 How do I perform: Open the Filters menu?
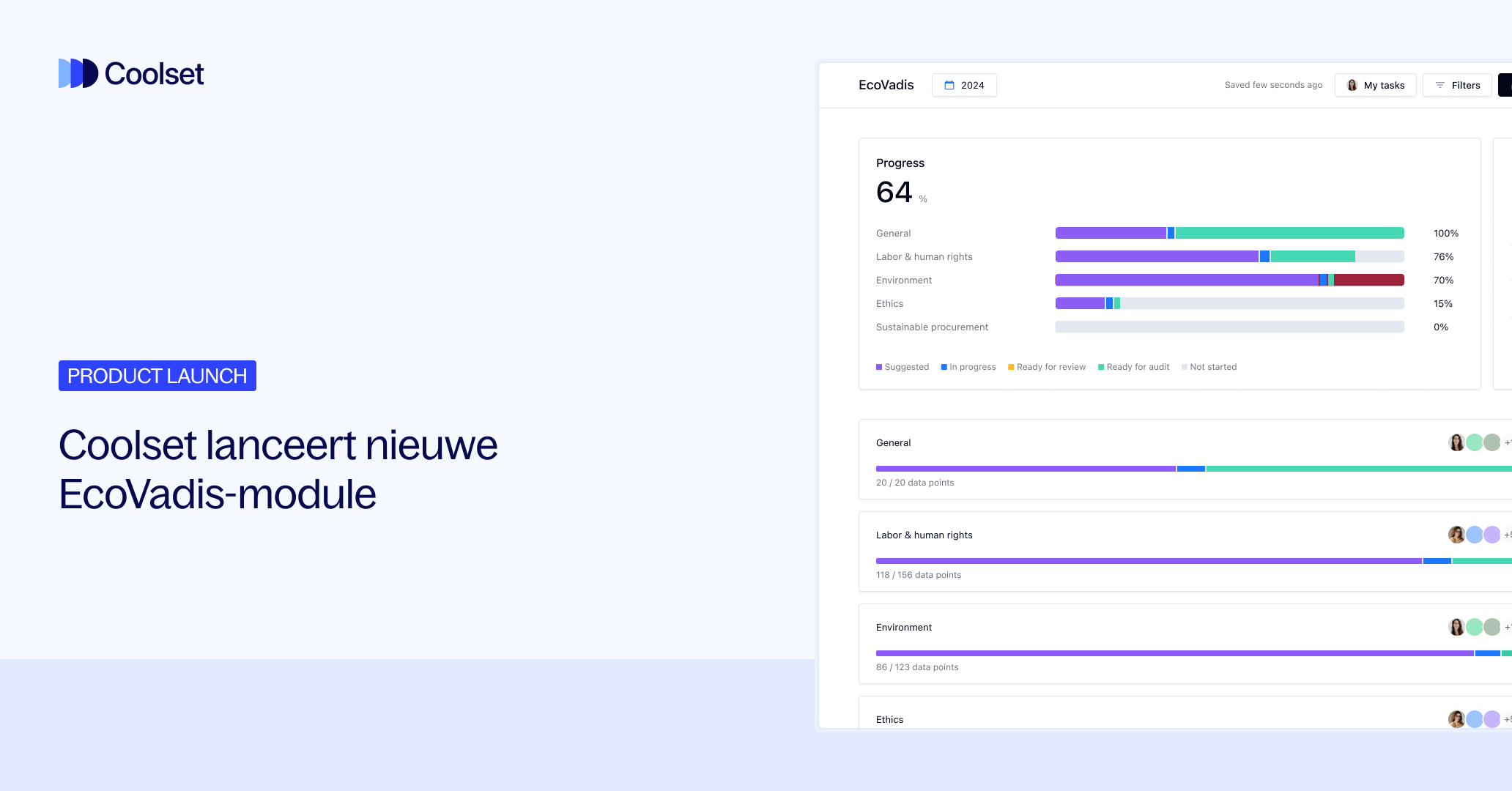1458,85
